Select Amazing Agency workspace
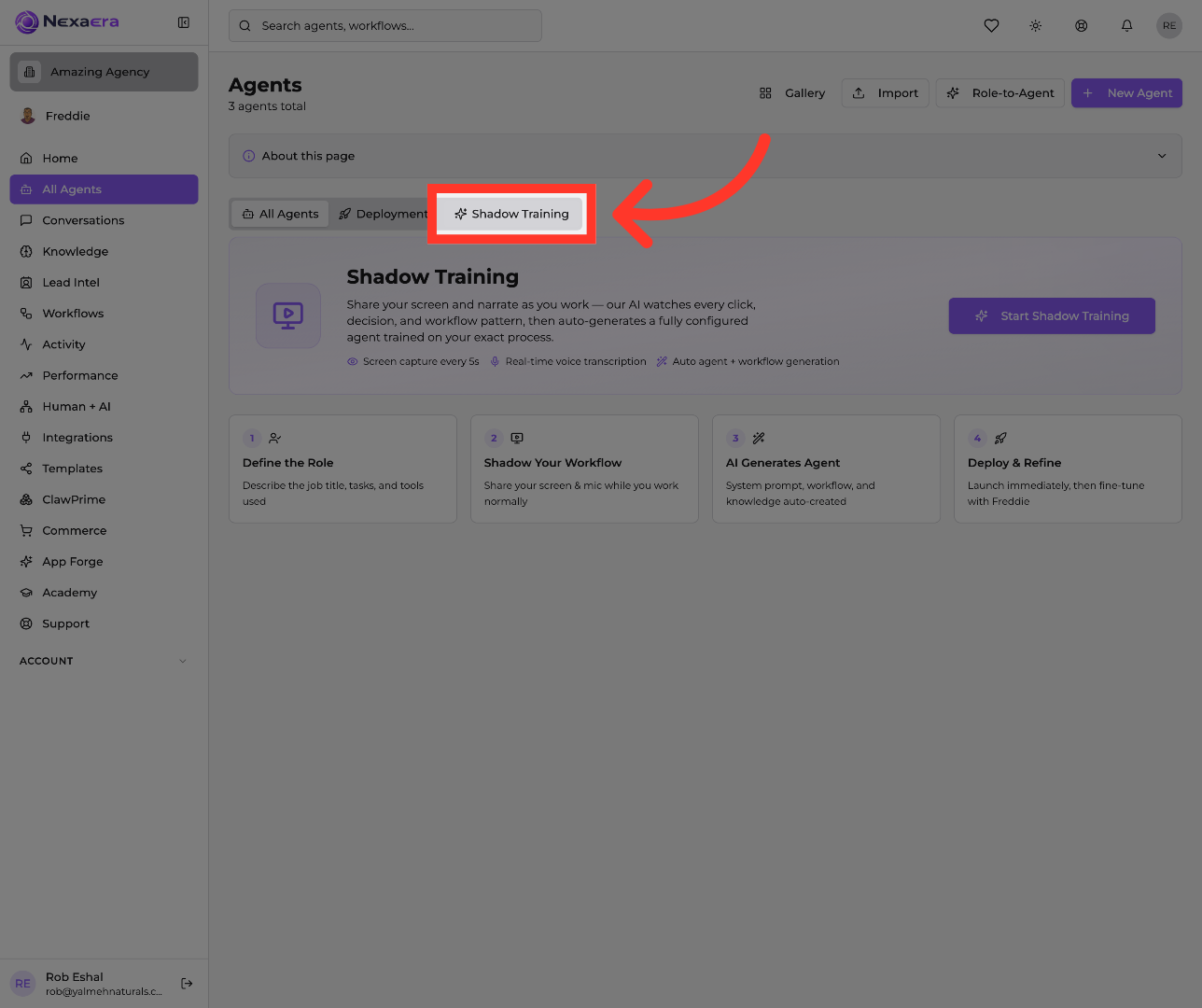This screenshot has width=1202, height=1008. (104, 72)
